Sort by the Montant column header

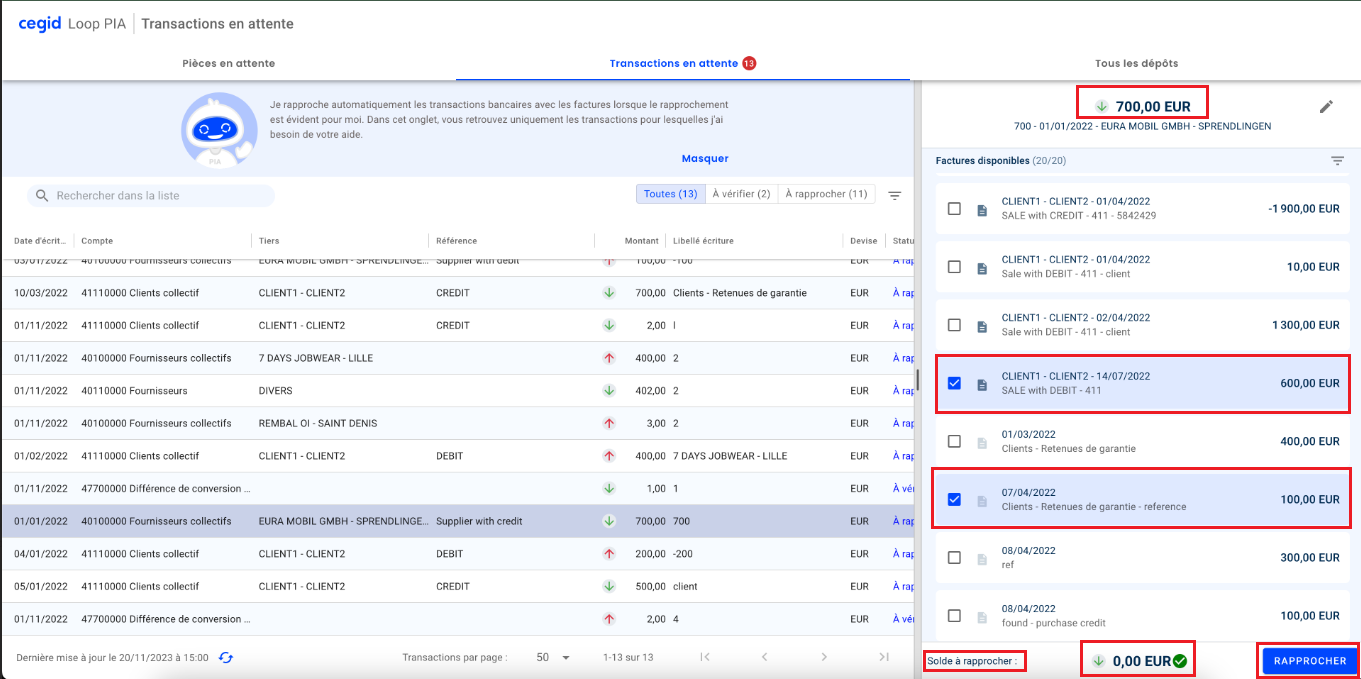click(x=642, y=241)
